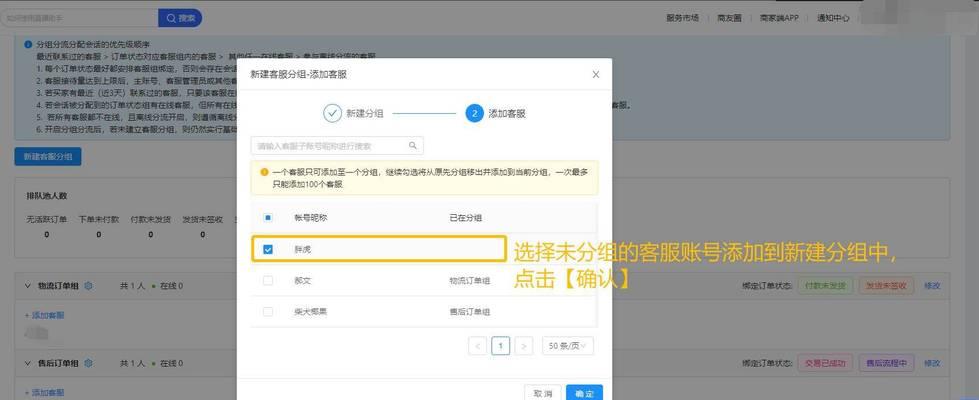
Task: Open 通知中心 in the top navigation
Action: (x=834, y=18)
